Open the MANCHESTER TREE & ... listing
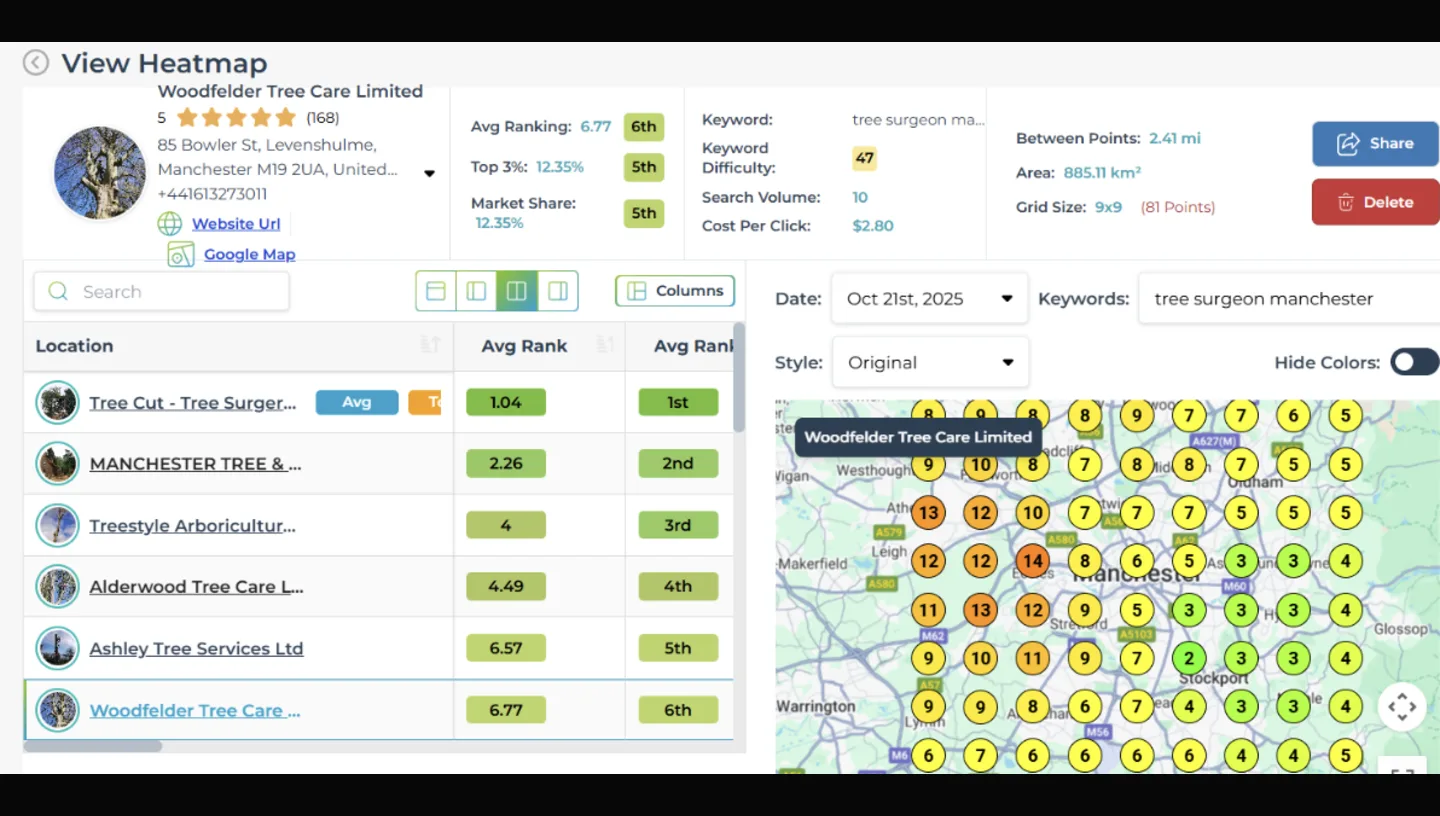1440x816 pixels. coord(195,464)
